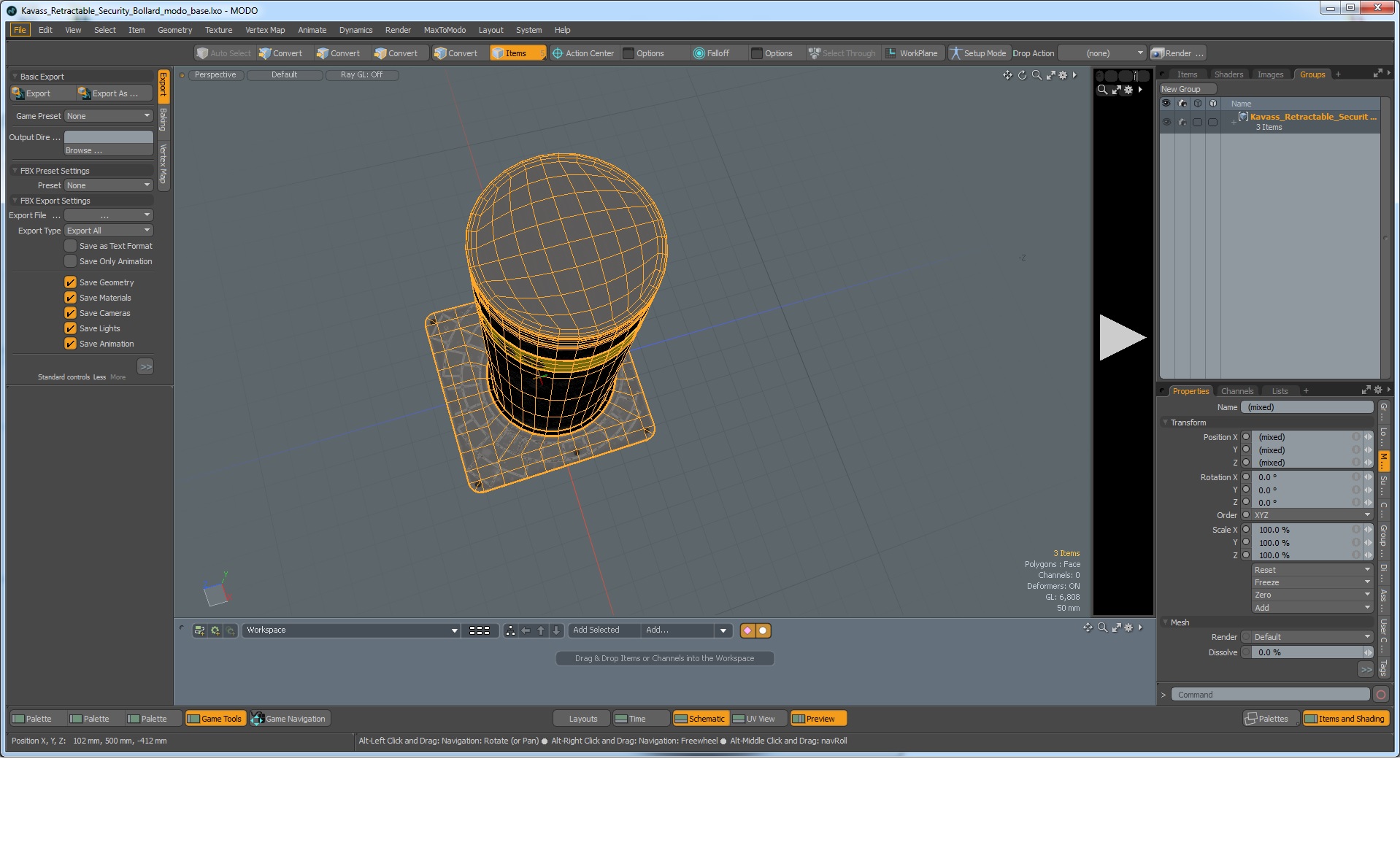1400x845 pixels.
Task: Click the Browse button
Action: 109,150
